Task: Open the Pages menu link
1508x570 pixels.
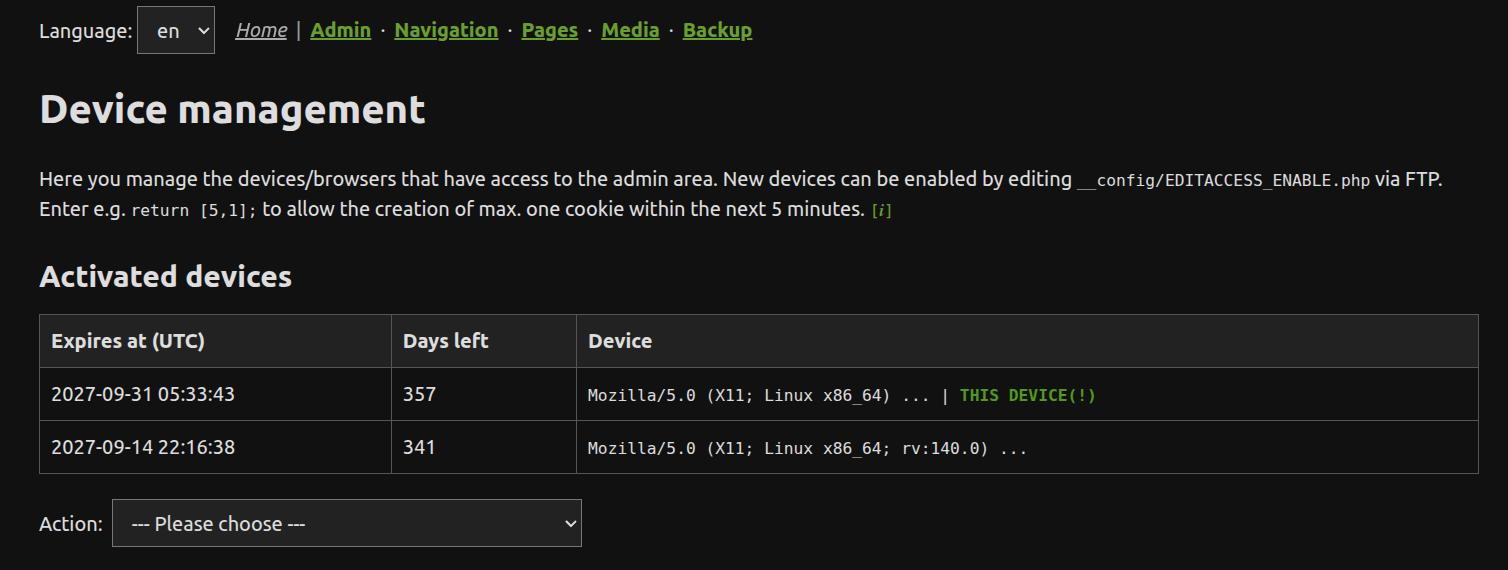Action: 550,30
